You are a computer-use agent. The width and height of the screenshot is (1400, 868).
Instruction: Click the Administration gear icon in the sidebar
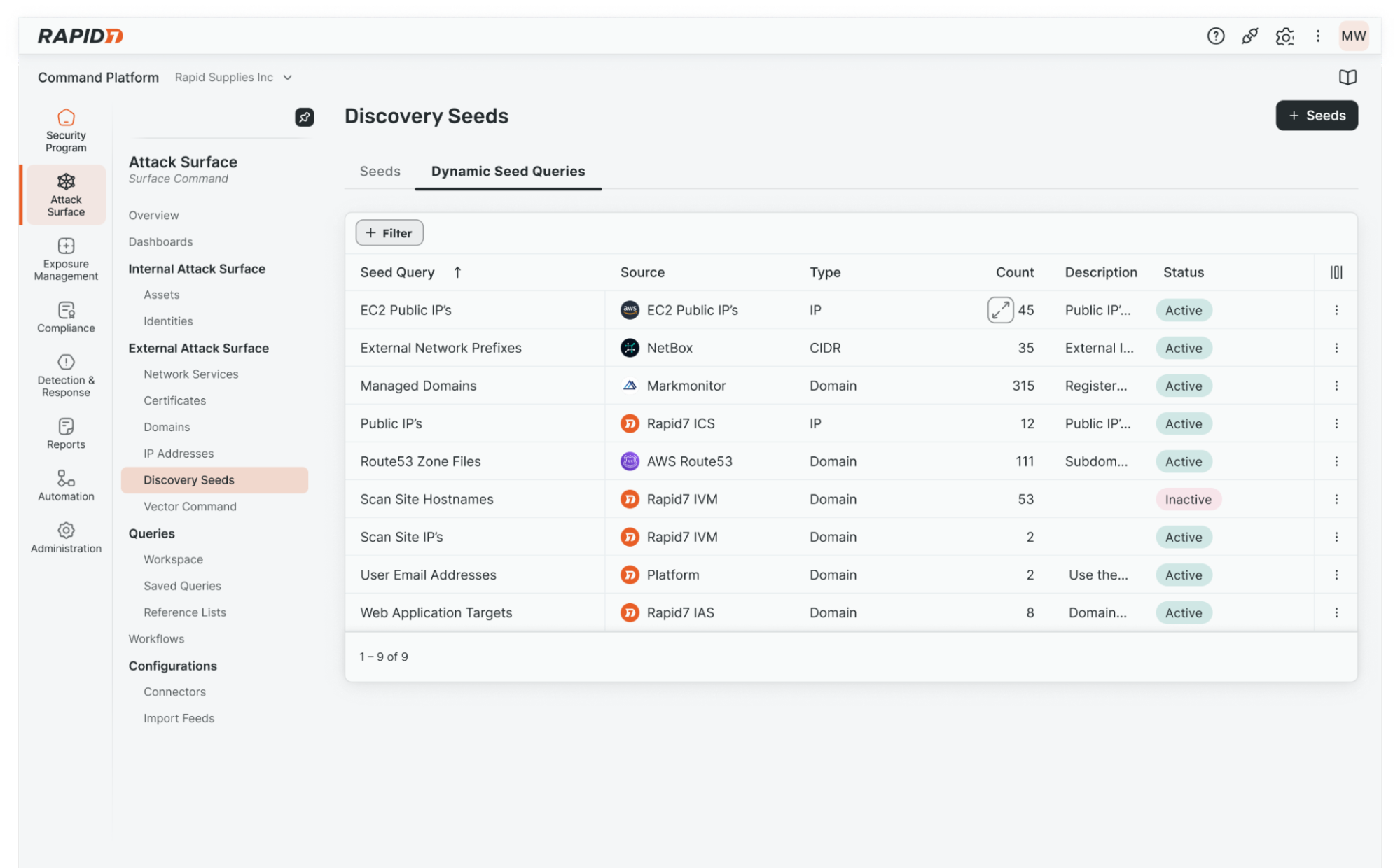[65, 531]
